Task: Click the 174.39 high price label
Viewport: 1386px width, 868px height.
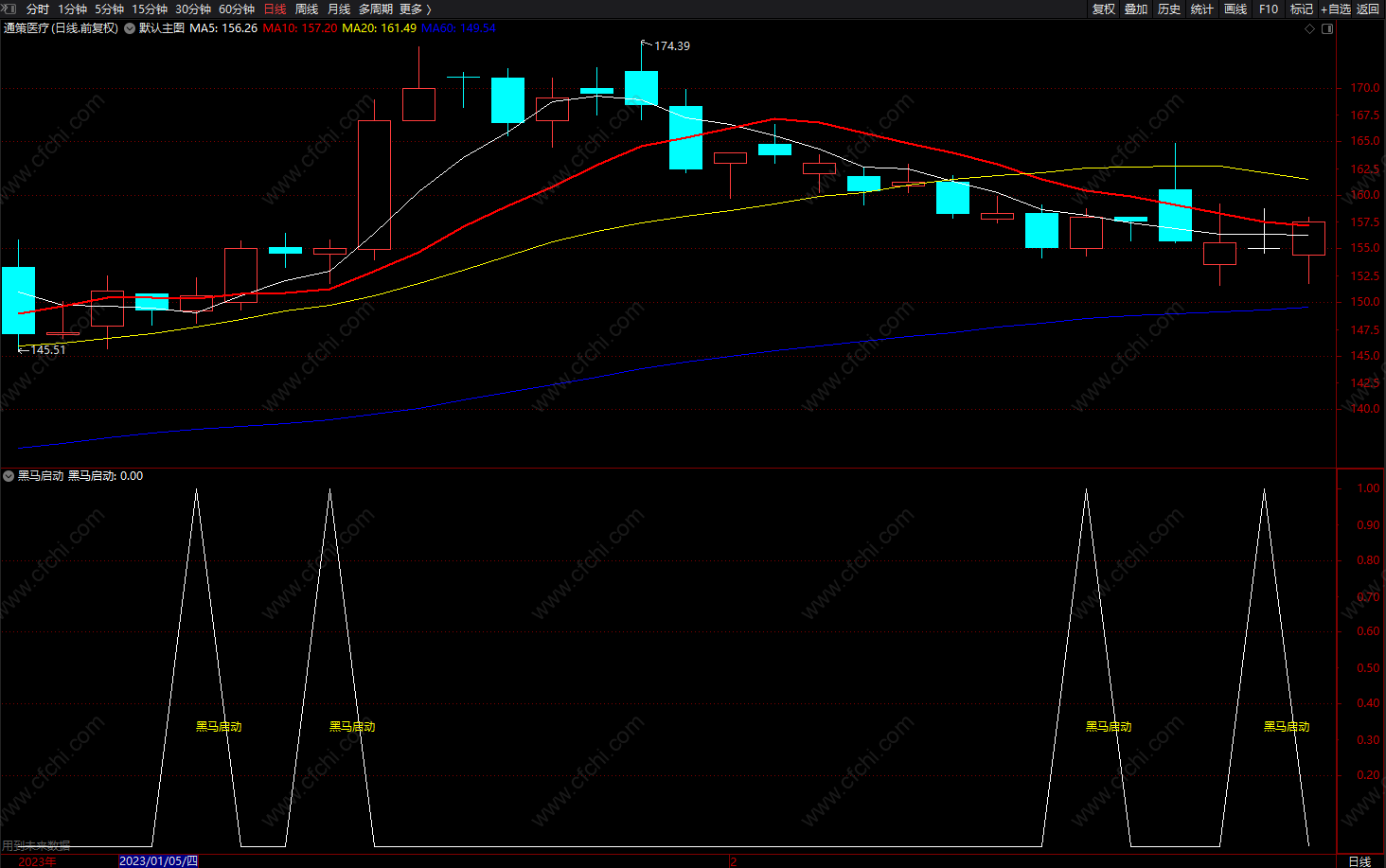Action: [x=672, y=45]
